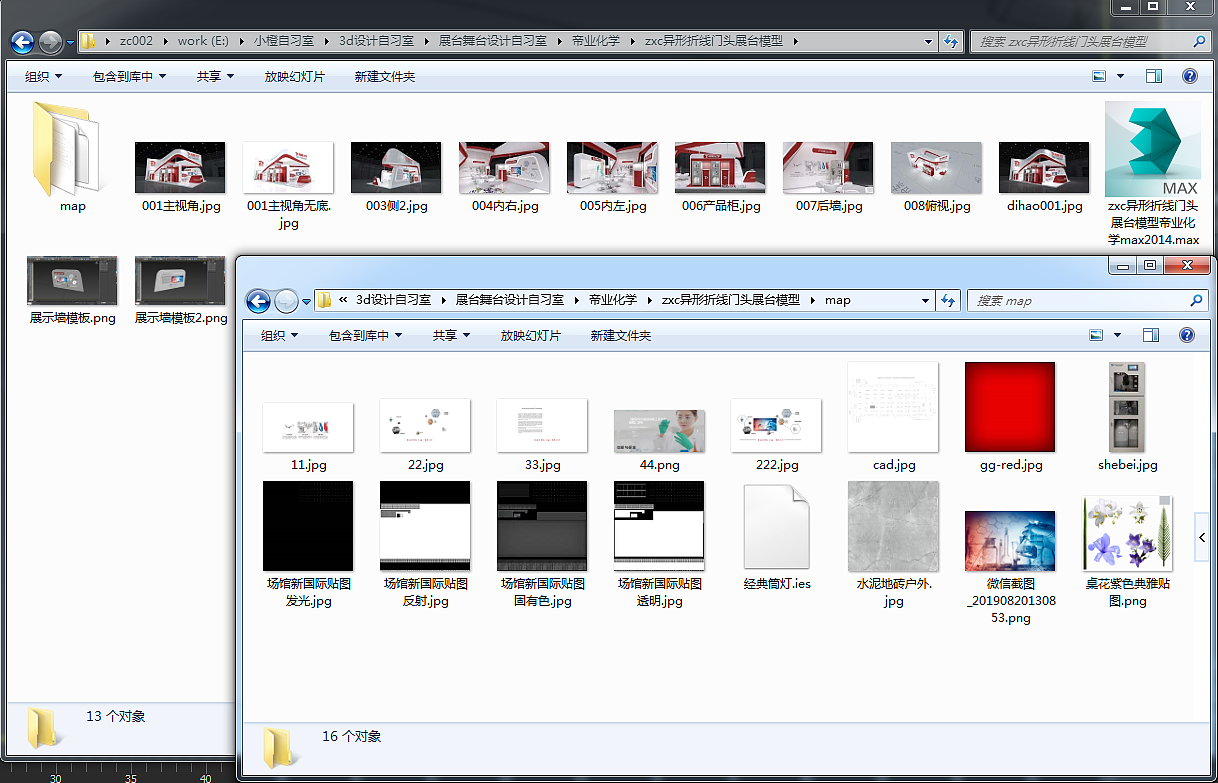Select 场馆新国际贴图透明.jpg file
This screenshot has height=783, width=1218.
coord(659,526)
